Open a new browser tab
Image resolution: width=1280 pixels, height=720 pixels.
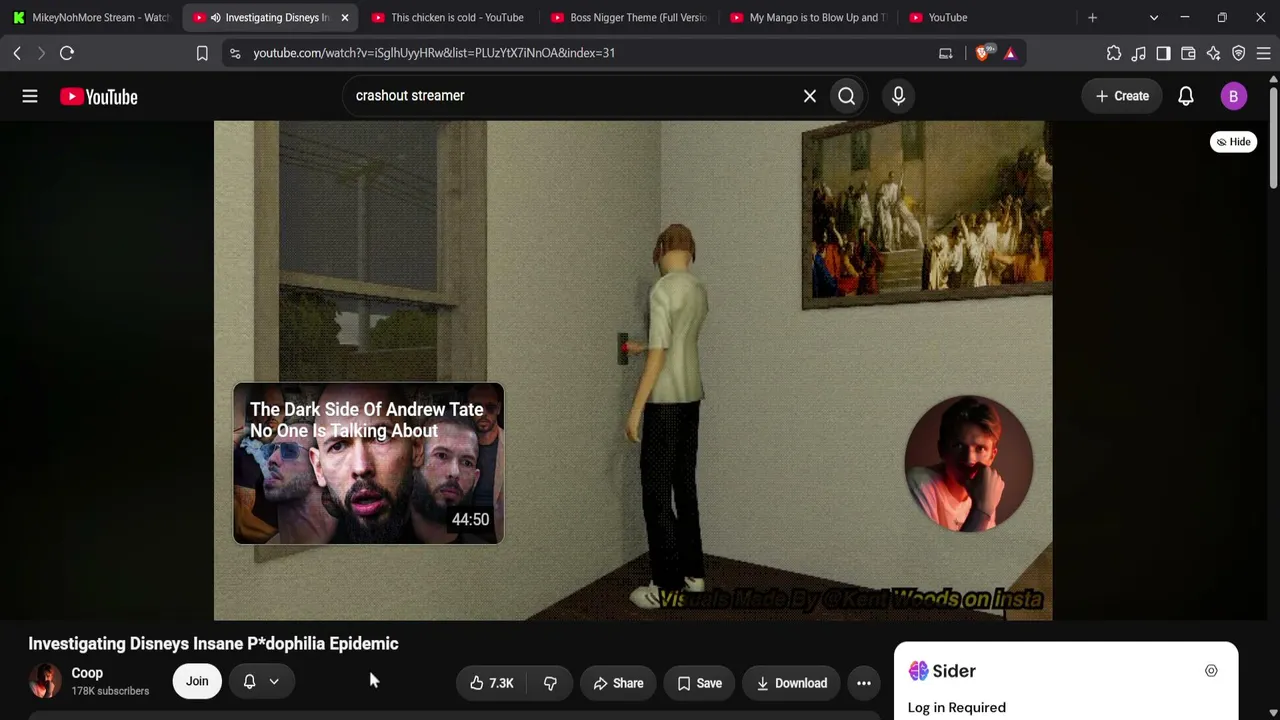point(1092,17)
